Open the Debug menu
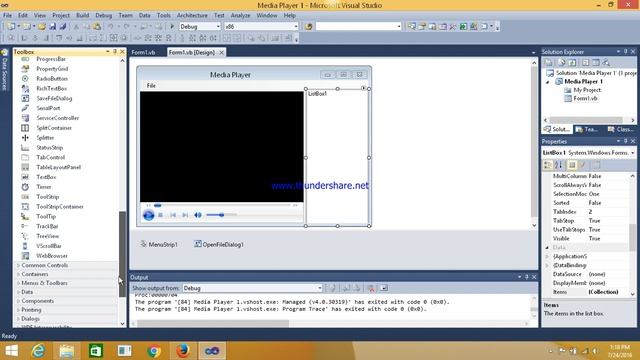Image resolution: width=640 pixels, height=360 pixels. point(104,15)
